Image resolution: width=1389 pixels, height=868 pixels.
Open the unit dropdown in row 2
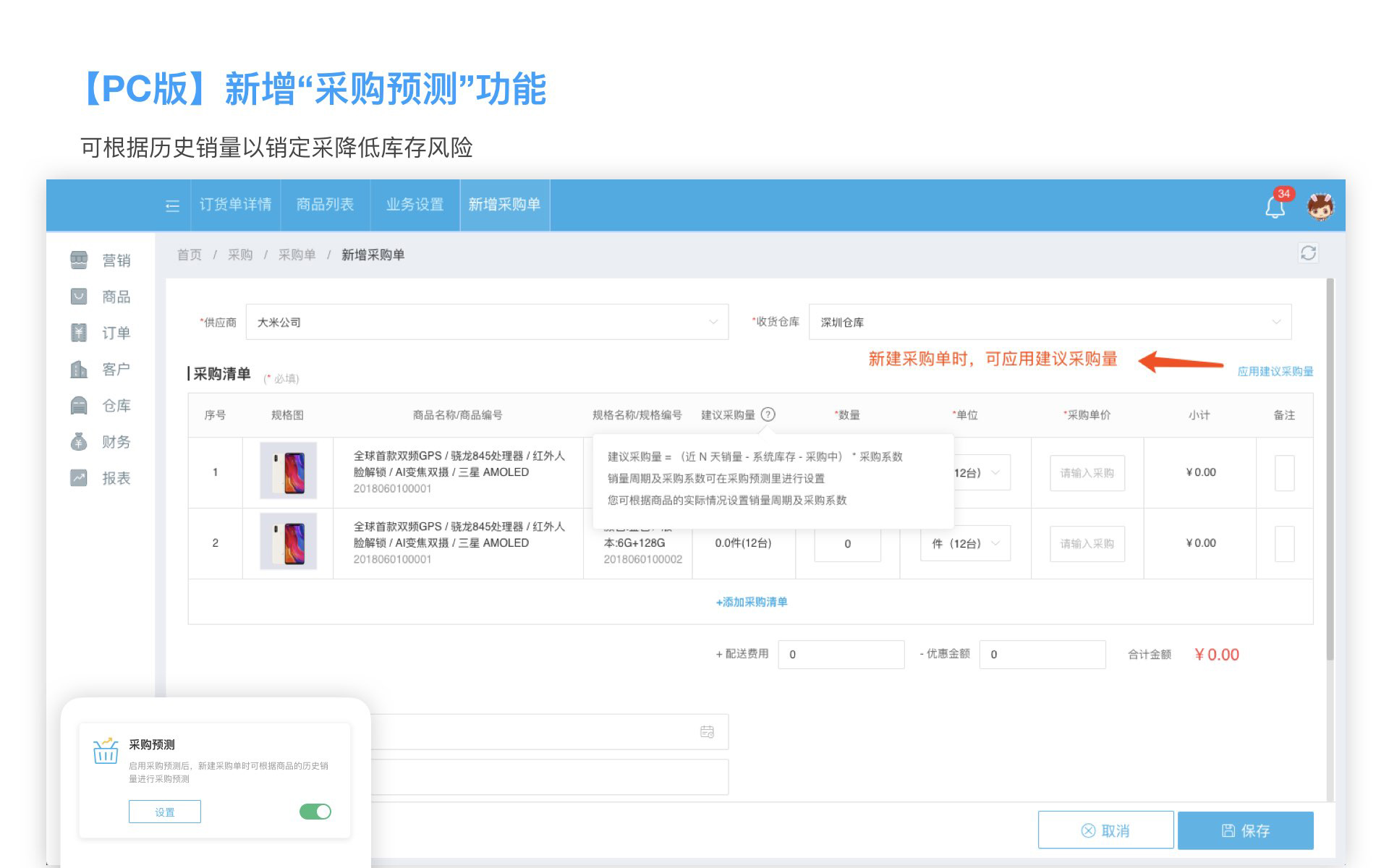point(966,543)
